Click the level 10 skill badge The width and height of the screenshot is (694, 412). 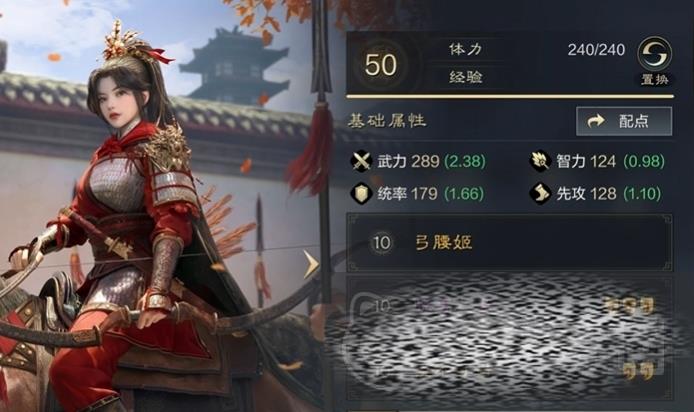[381, 243]
